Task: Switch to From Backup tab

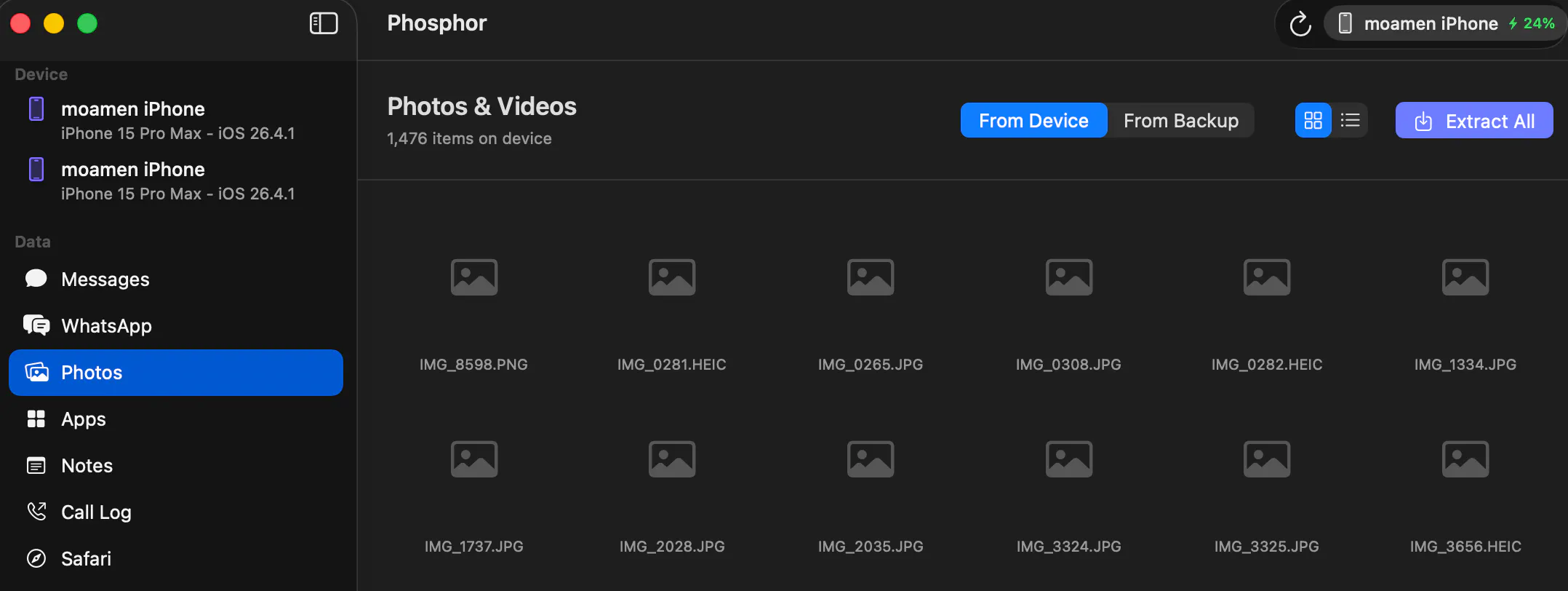Action: click(x=1181, y=121)
